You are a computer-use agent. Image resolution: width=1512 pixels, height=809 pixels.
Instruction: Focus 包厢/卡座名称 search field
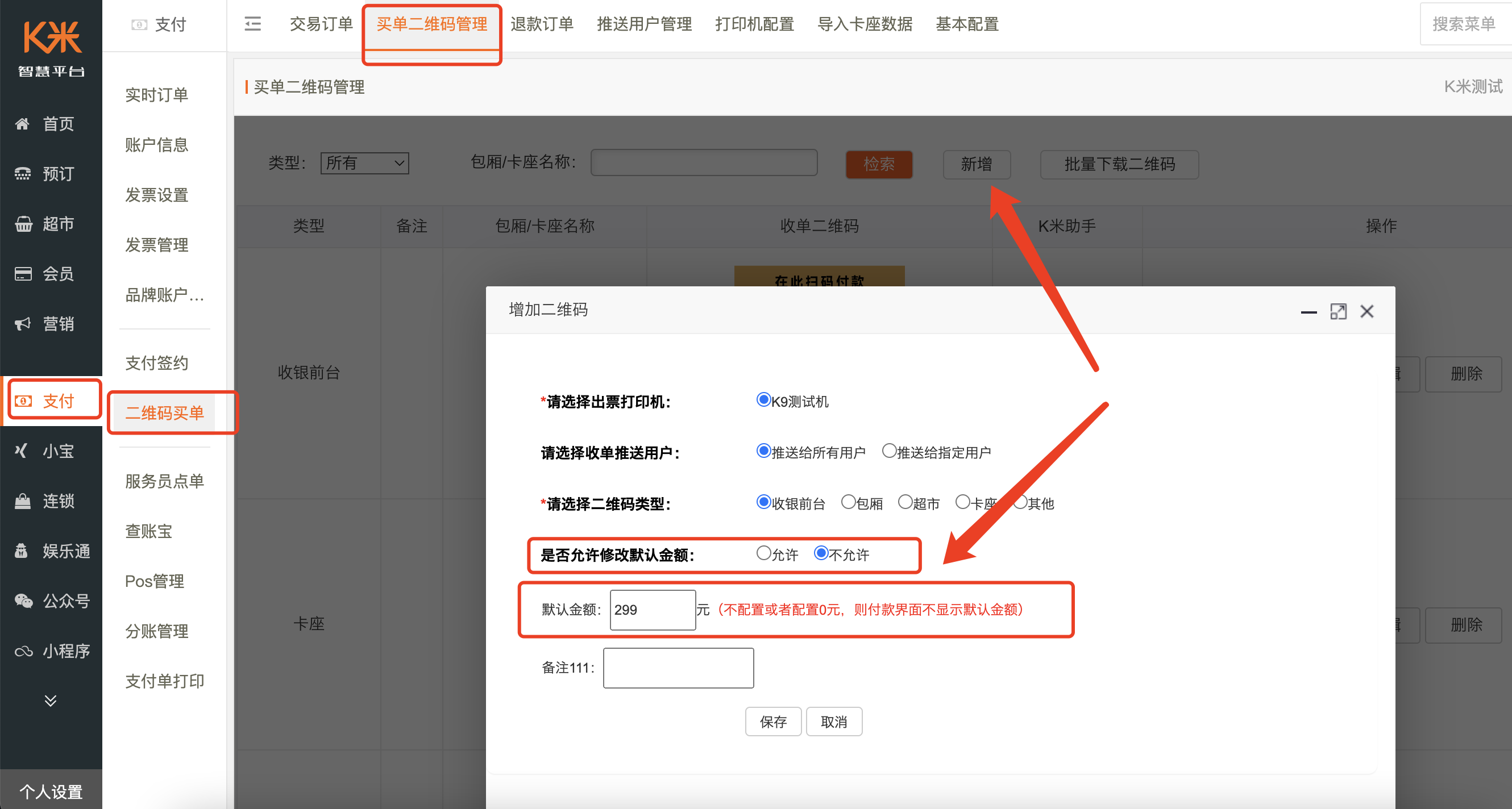(x=704, y=162)
